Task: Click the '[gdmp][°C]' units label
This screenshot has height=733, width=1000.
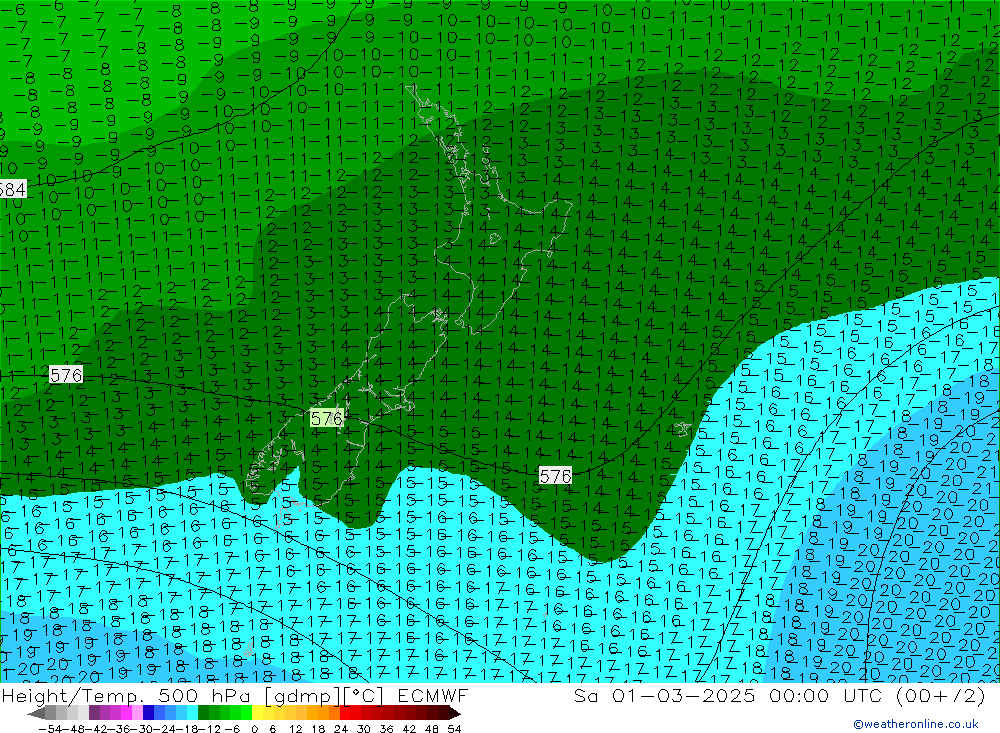Action: (323, 695)
